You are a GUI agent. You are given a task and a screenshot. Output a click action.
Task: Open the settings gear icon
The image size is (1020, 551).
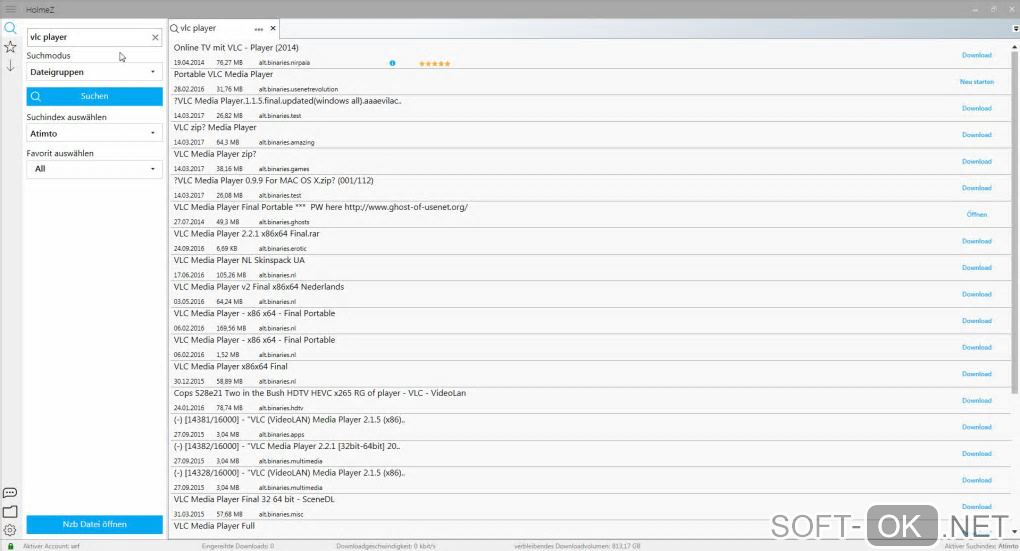click(x=10, y=530)
